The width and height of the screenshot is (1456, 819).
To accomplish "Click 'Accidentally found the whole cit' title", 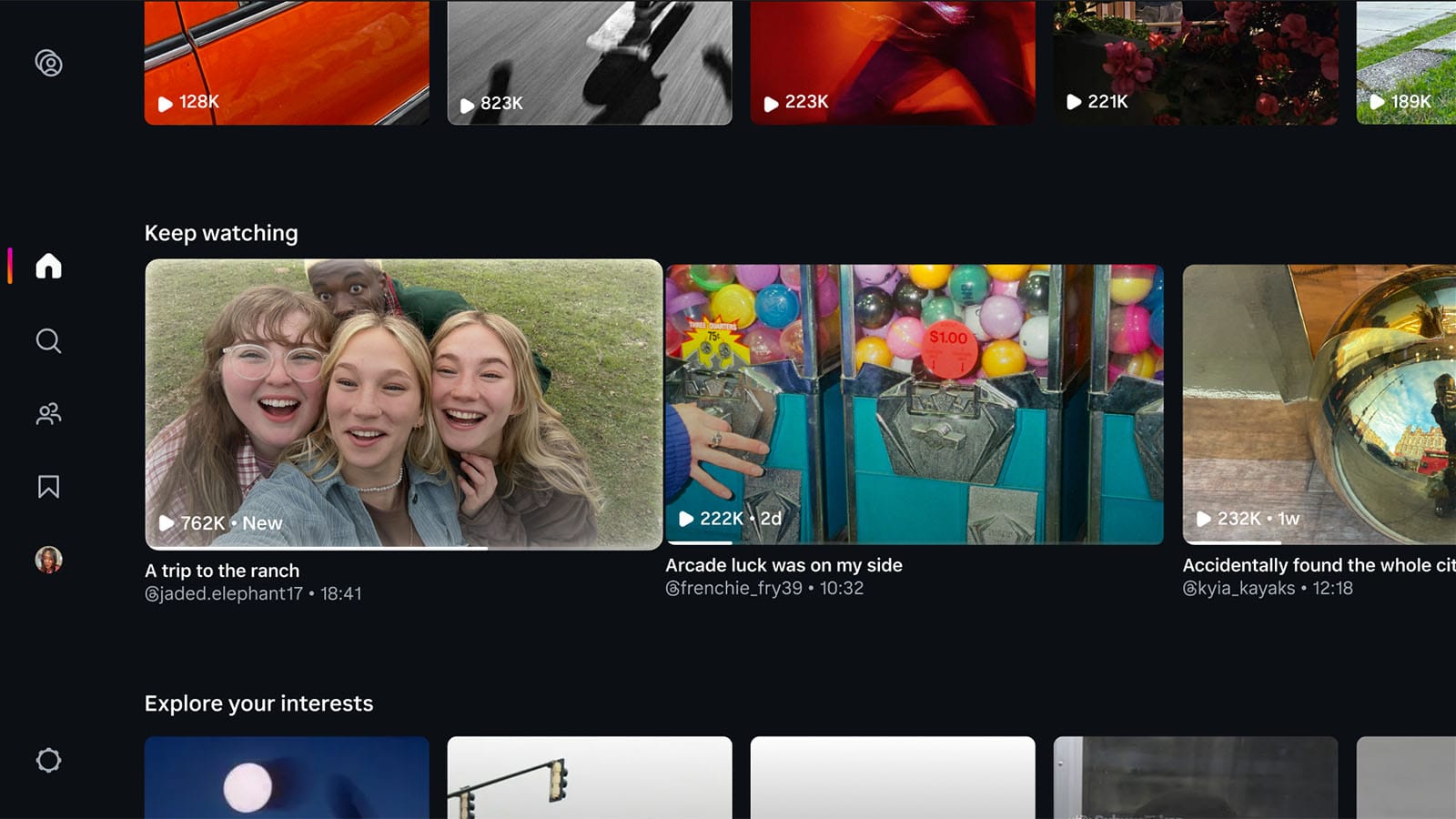I will point(1319,565).
